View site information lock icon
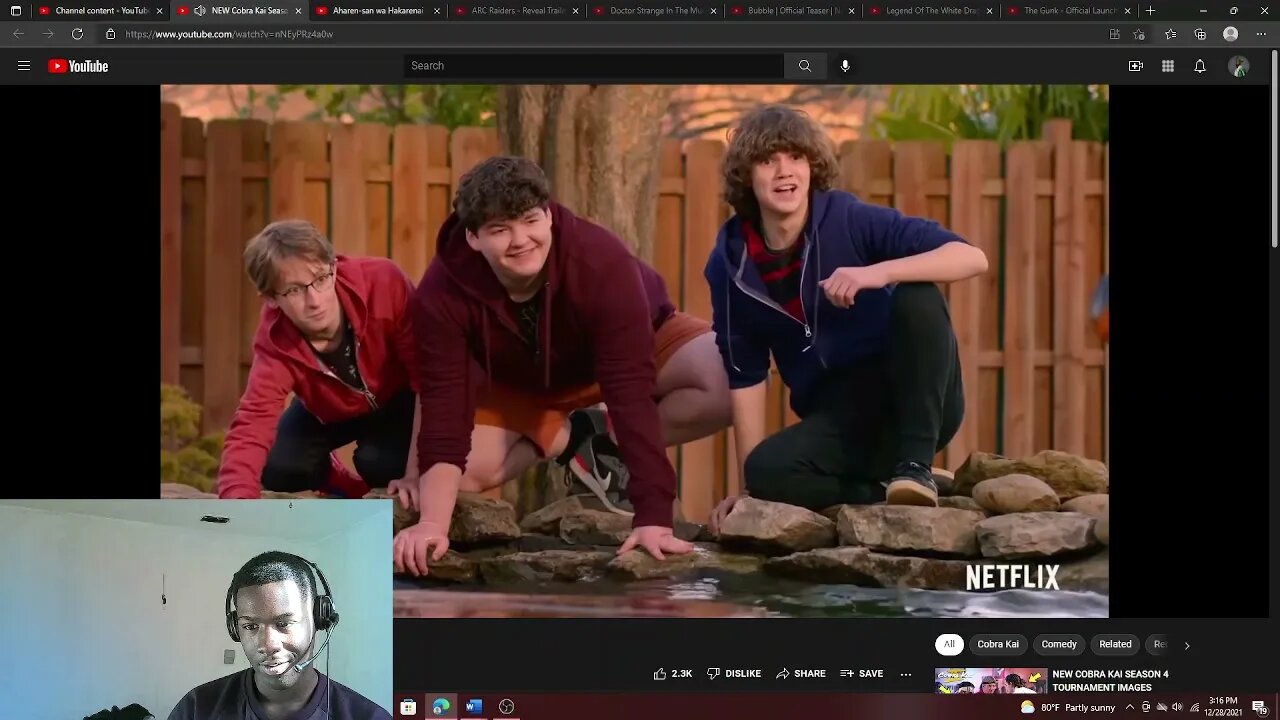 pos(110,34)
